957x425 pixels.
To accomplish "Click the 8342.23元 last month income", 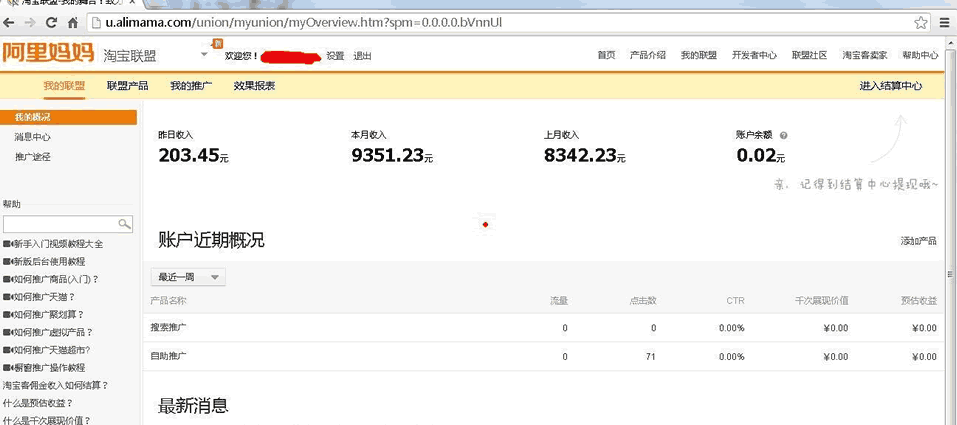I will click(585, 156).
